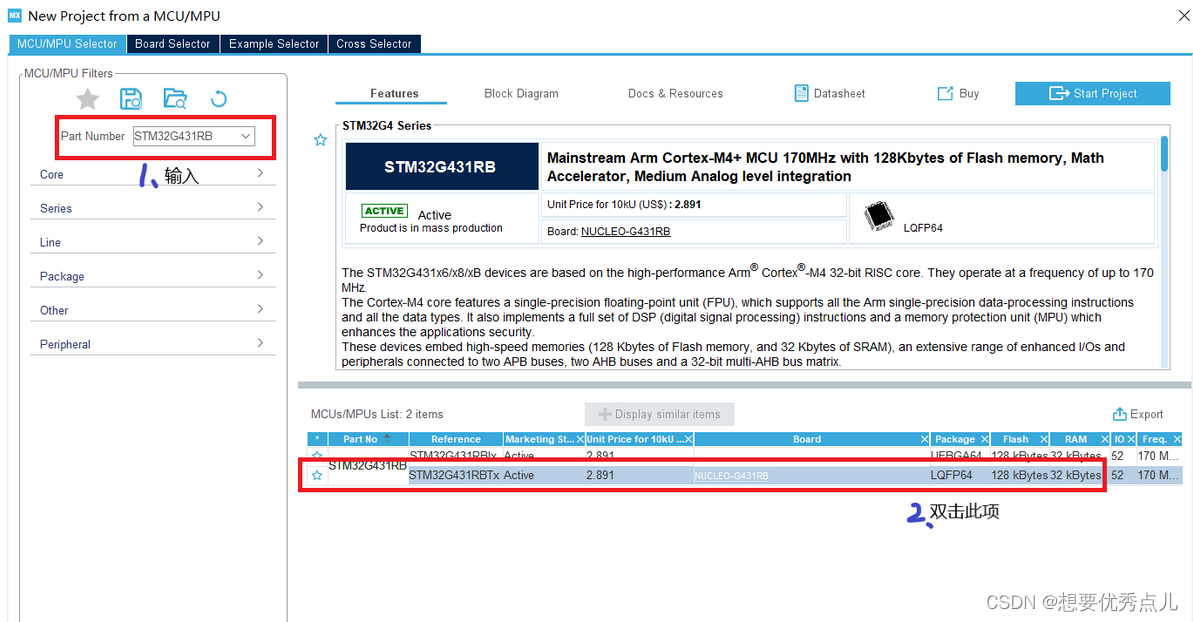Click the LQFP64 chip package image
This screenshot has width=1193, height=622.
coord(879,216)
